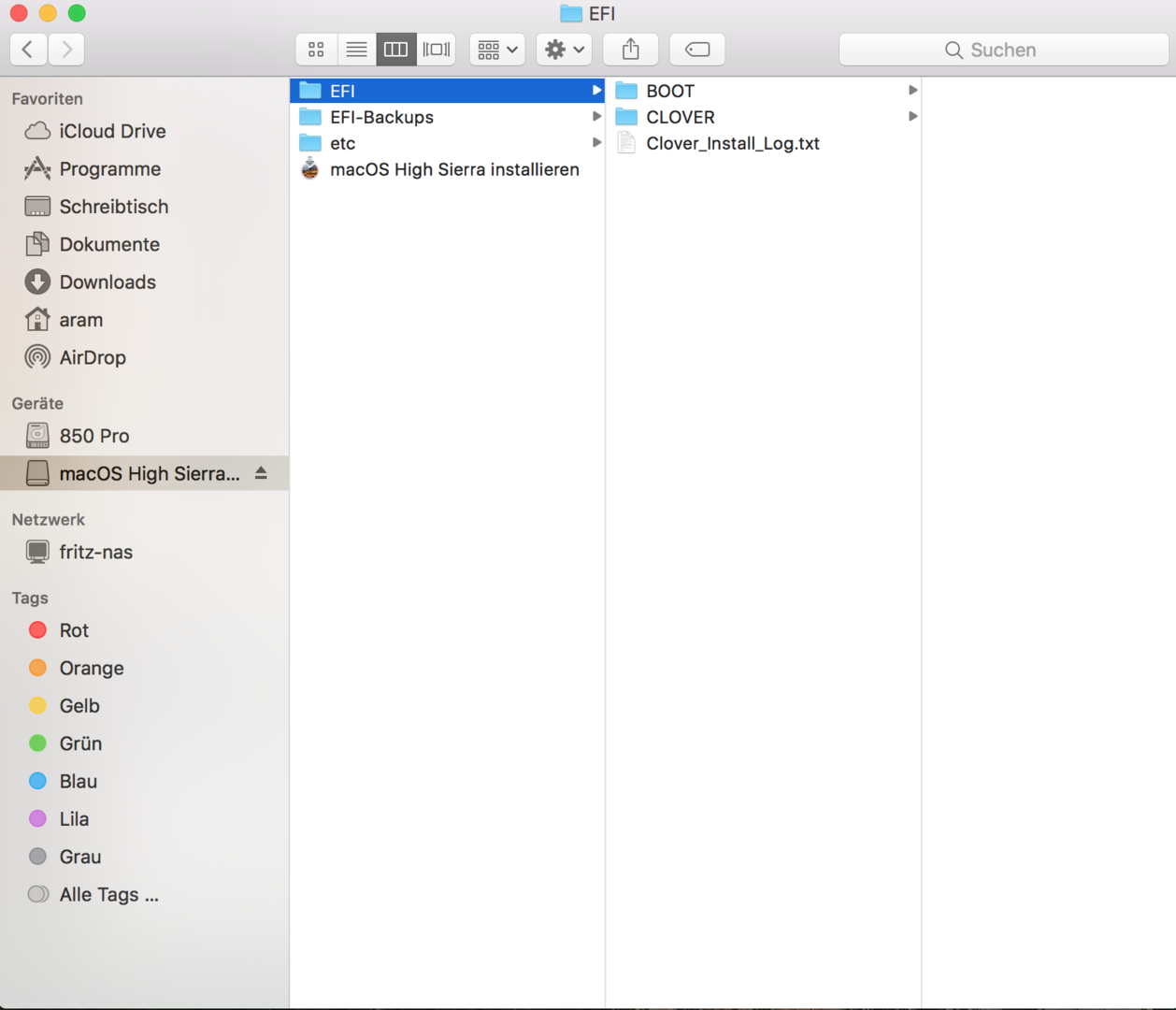Image resolution: width=1176 pixels, height=1010 pixels.
Task: Expand EFI folder via its arrow
Action: pos(596,91)
